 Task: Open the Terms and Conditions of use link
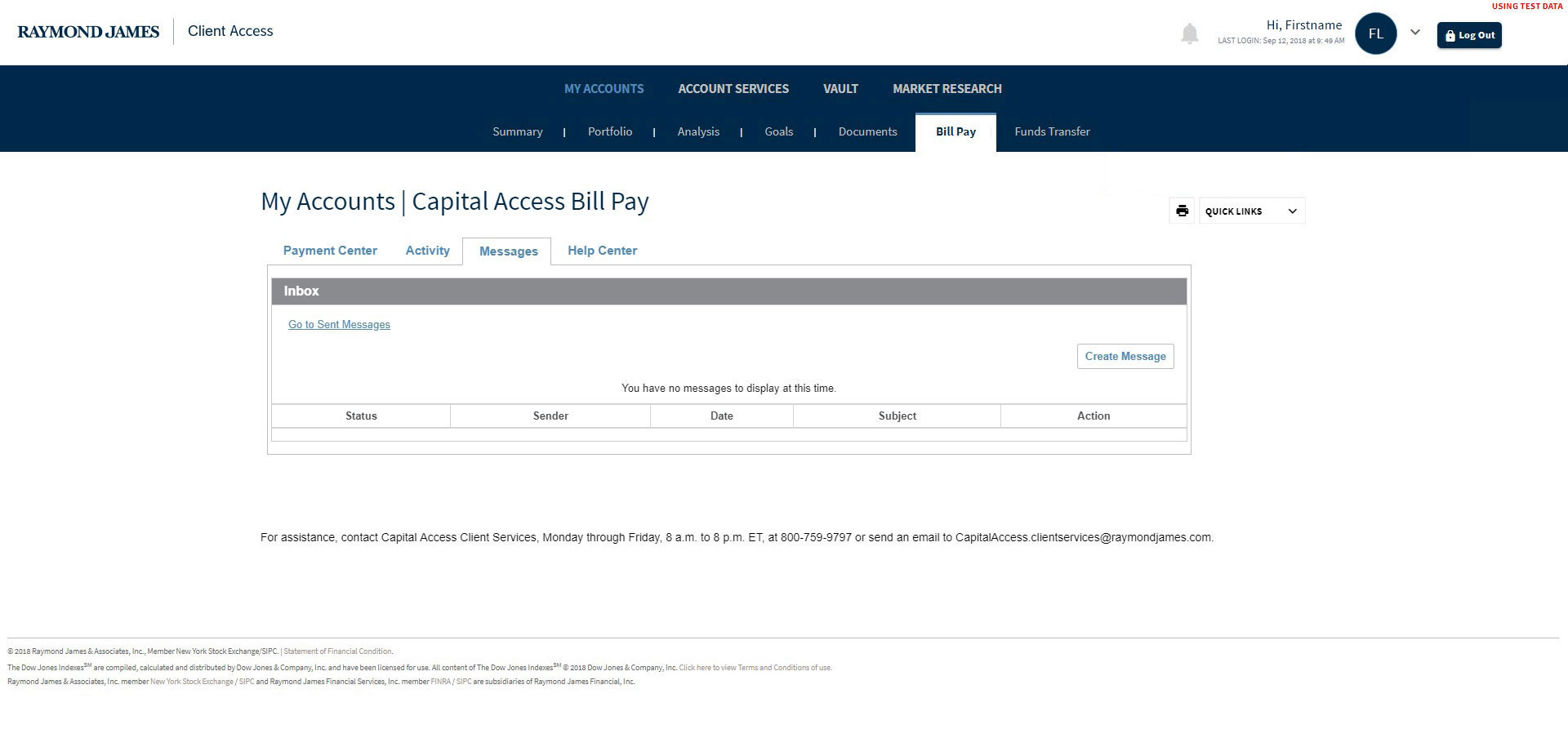(x=755, y=668)
